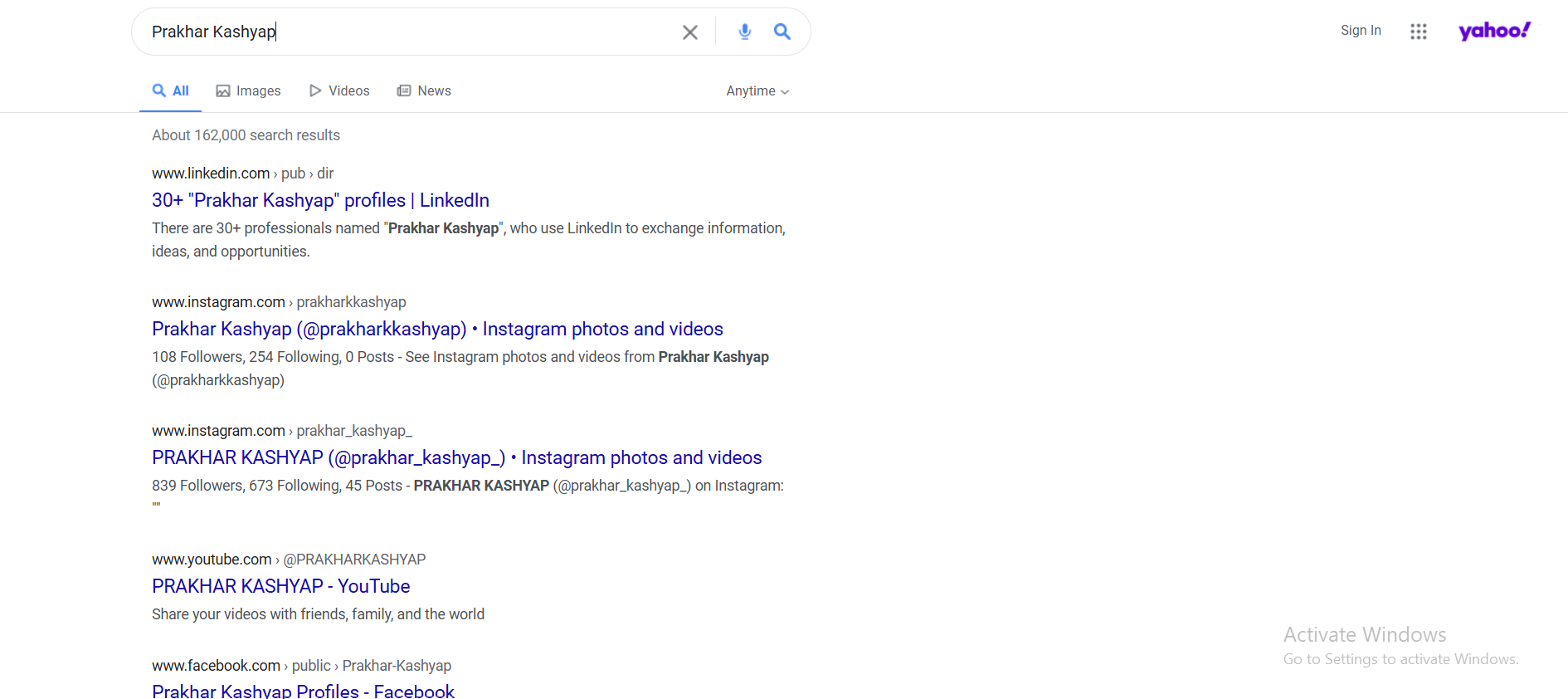
Task: Go to the News tab
Action: pos(424,91)
